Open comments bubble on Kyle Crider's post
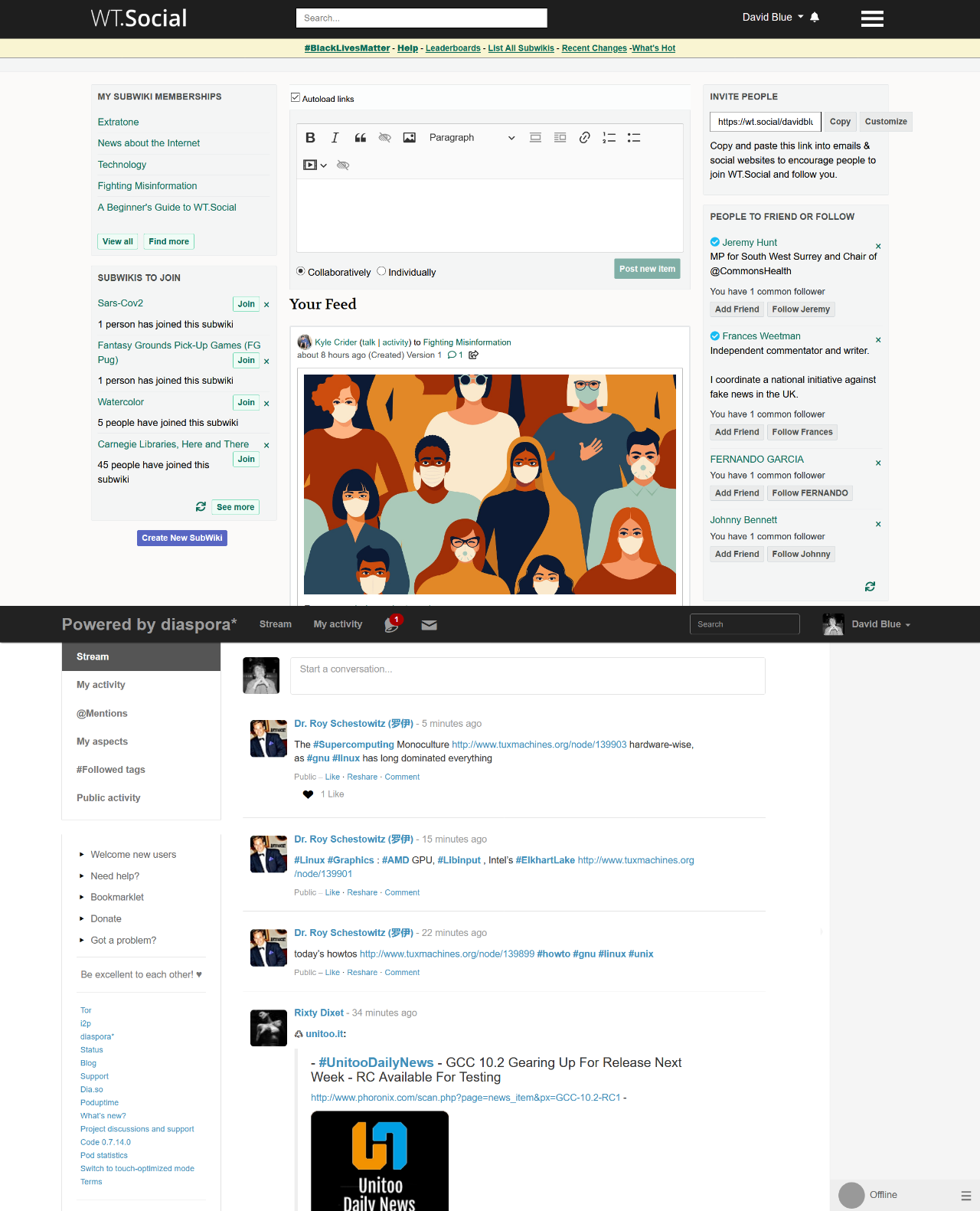 coord(452,355)
